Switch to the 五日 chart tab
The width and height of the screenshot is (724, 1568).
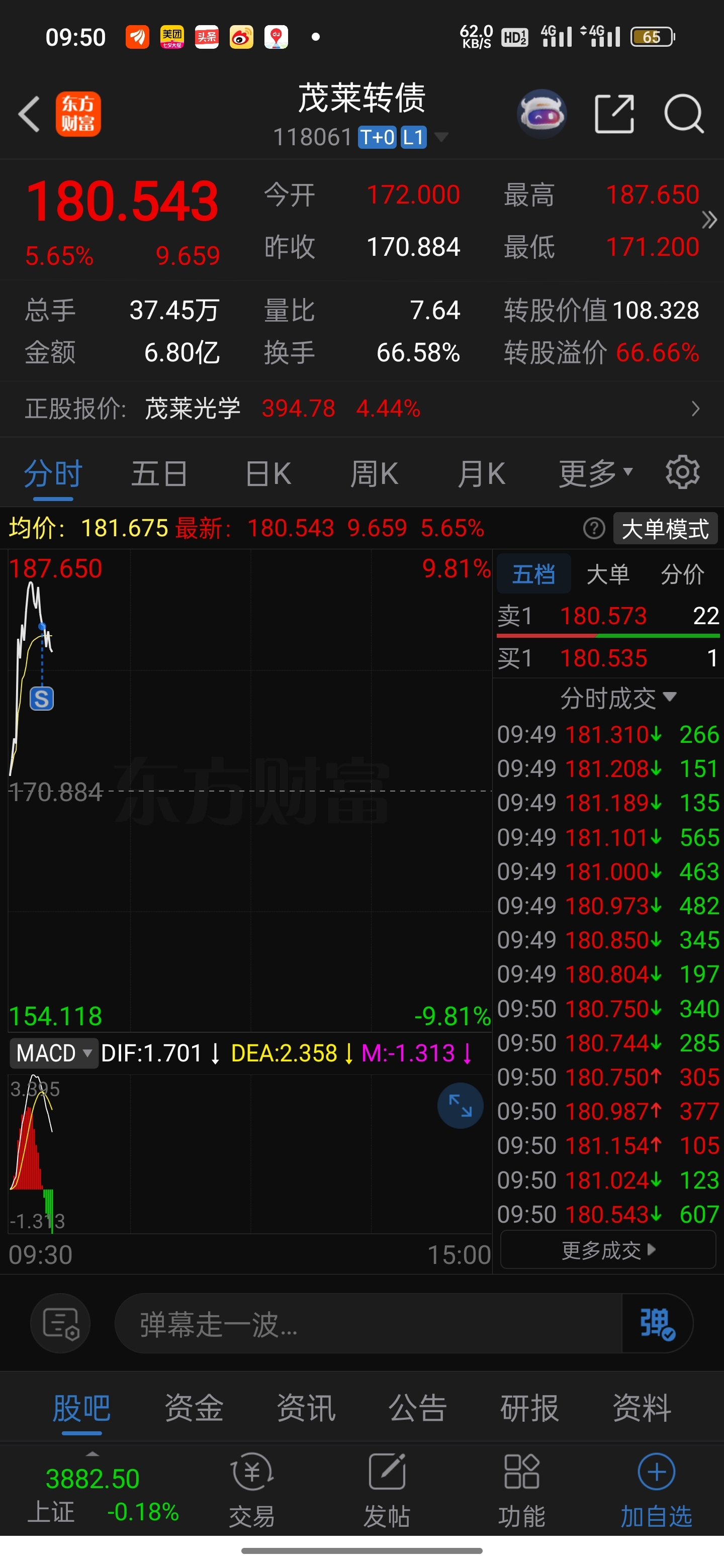(x=159, y=473)
